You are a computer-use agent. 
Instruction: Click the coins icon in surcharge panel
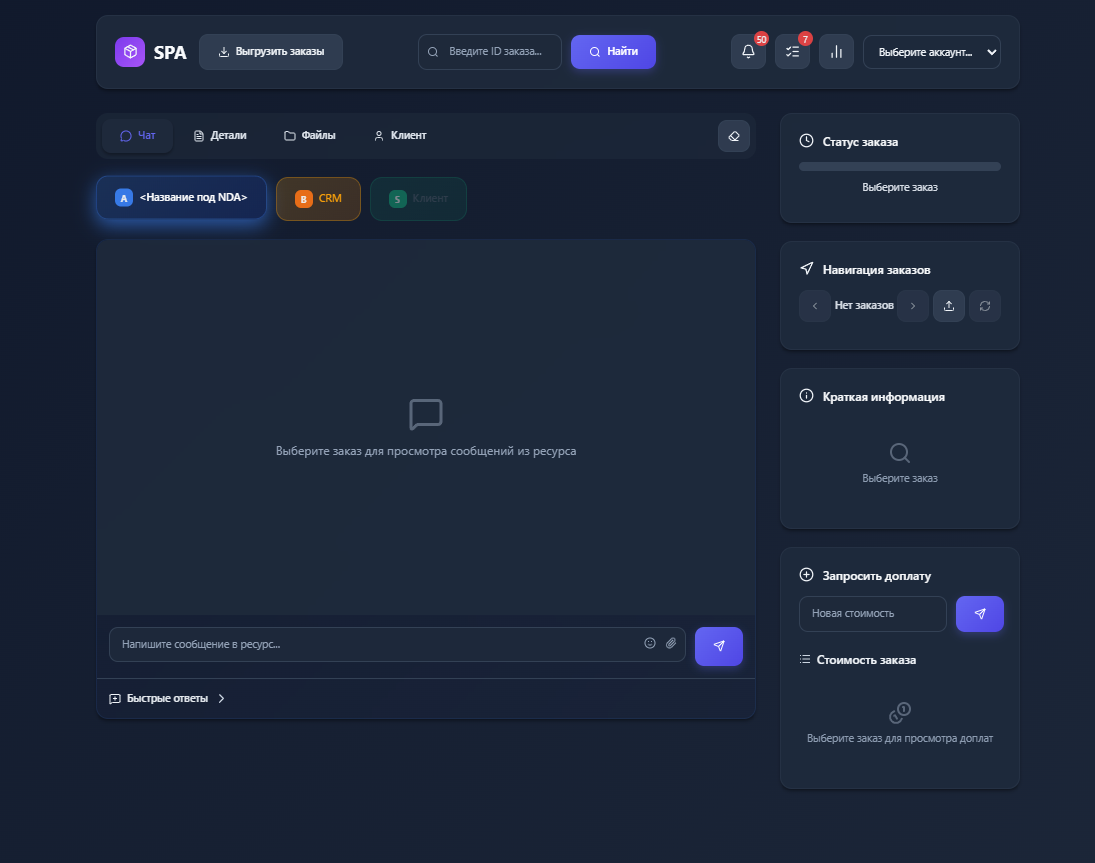click(x=899, y=713)
